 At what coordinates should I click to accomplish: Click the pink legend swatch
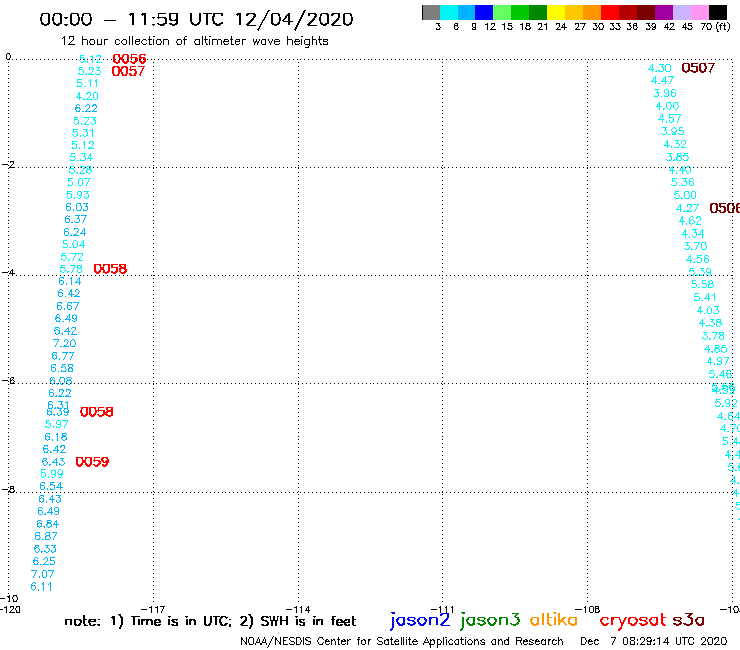tap(699, 12)
